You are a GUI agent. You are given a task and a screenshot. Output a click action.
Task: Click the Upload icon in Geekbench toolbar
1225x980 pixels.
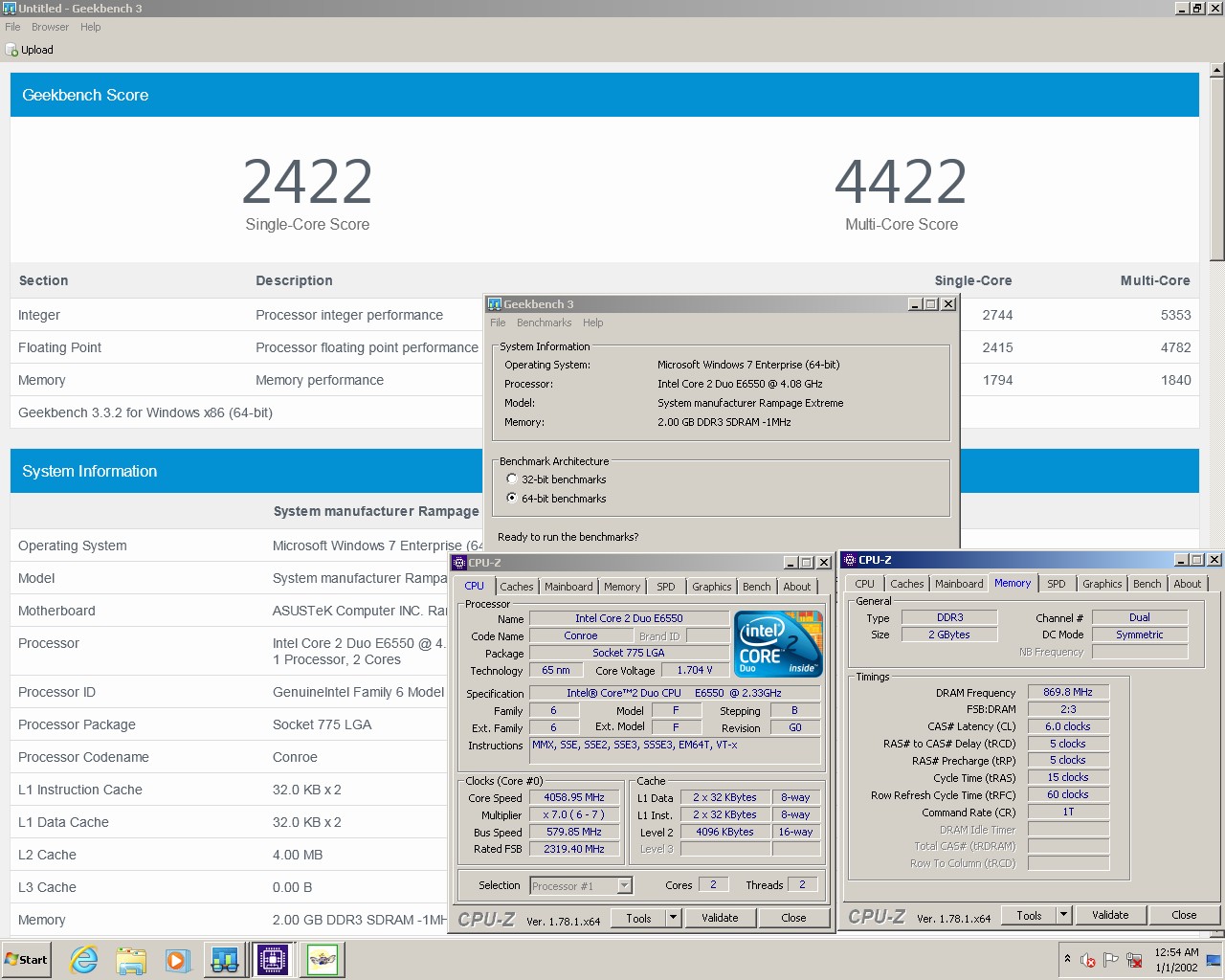[11, 50]
